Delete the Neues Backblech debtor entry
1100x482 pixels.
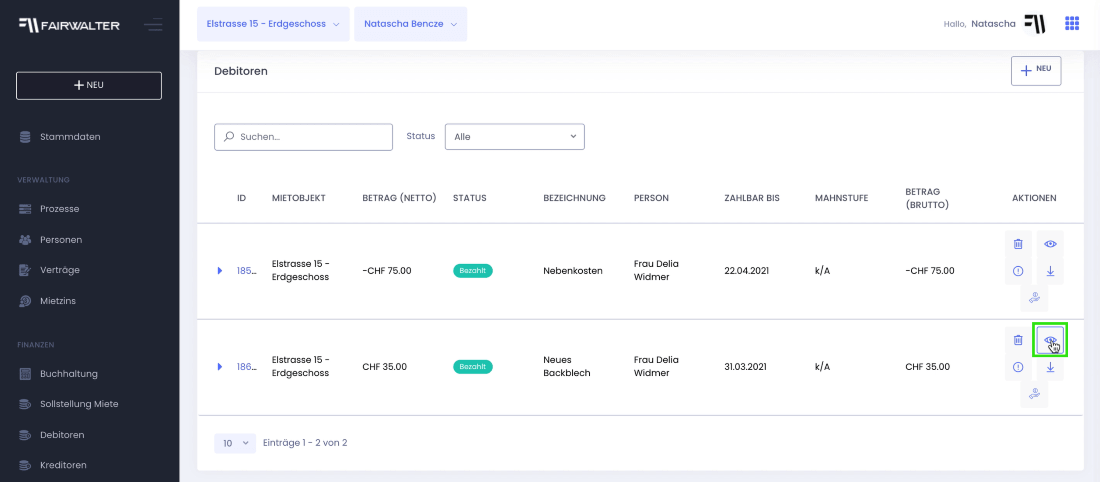1018,340
